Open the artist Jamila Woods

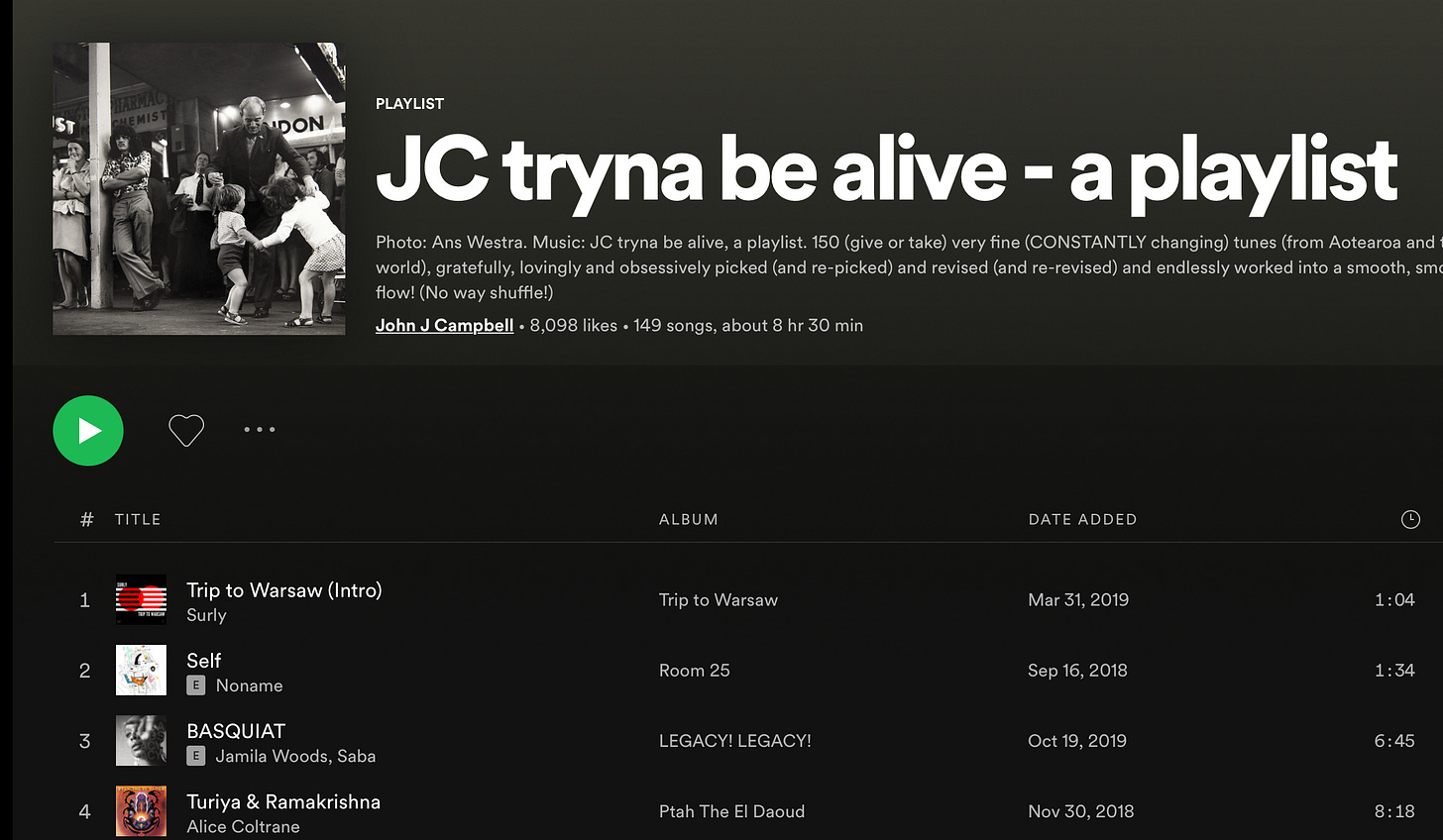pos(272,756)
